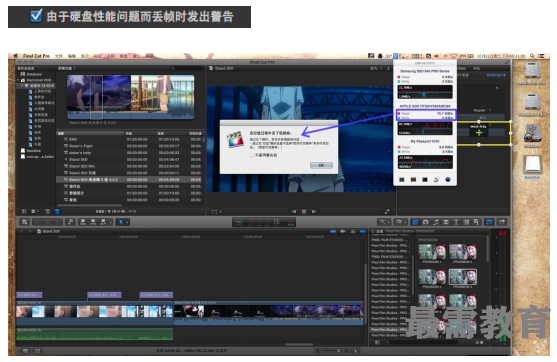Open the browser gear action menu
The width and height of the screenshot is (557, 362).
[34, 211]
